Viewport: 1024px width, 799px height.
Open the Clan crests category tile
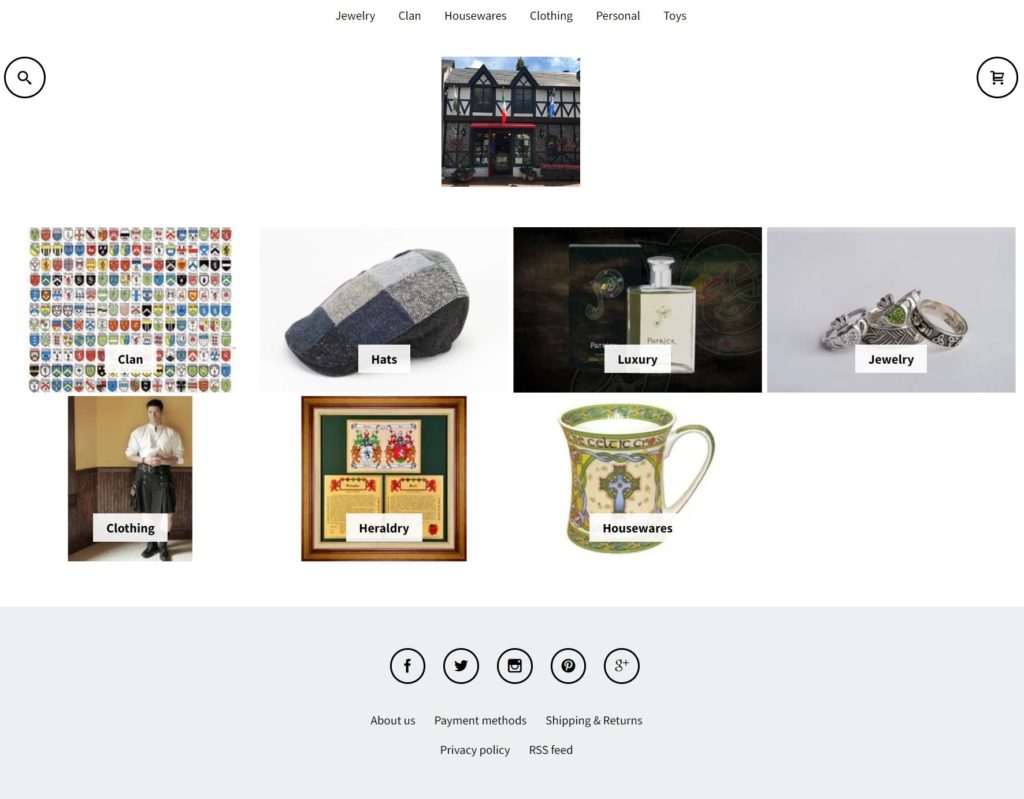[130, 310]
